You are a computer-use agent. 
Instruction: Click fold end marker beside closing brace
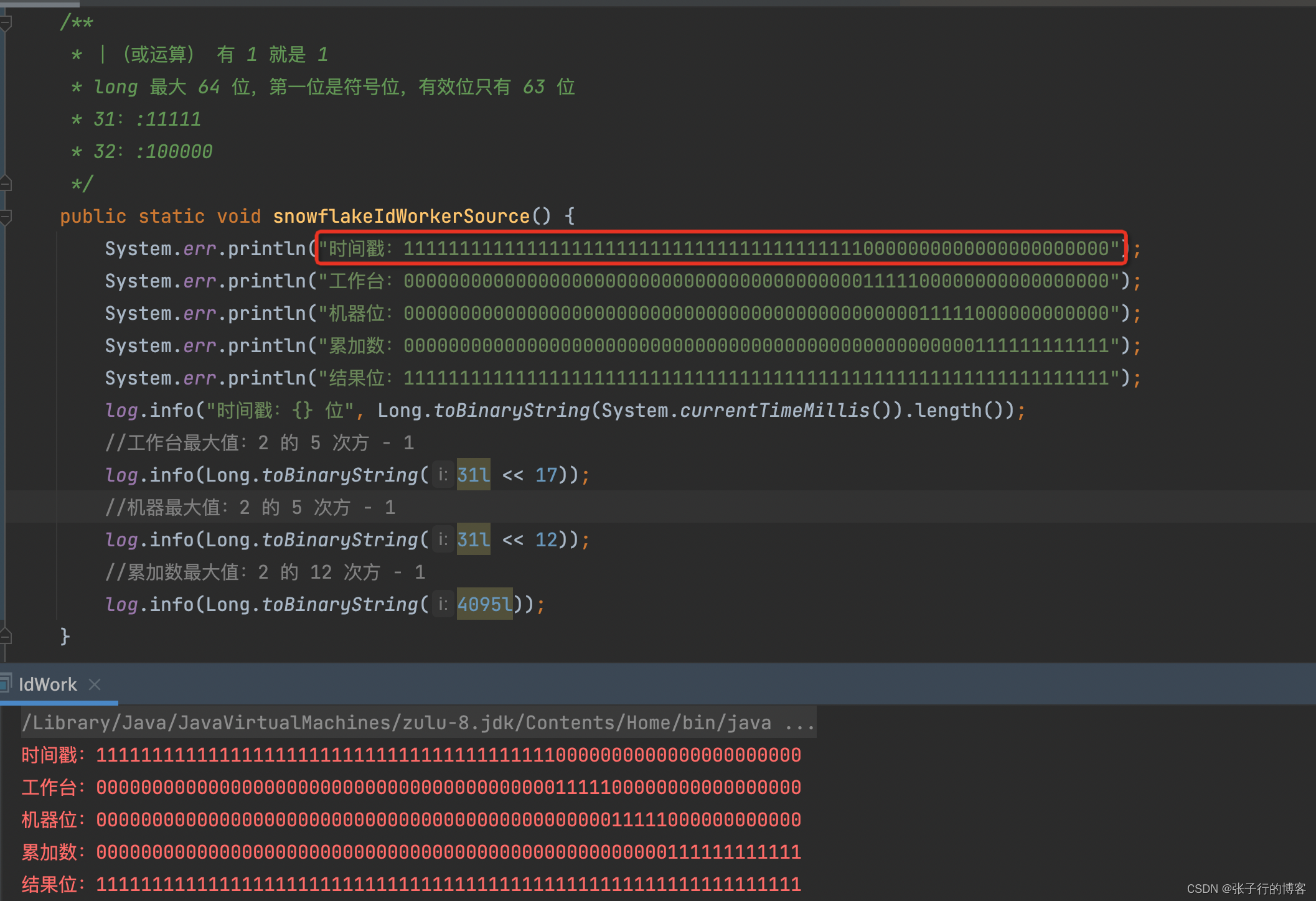click(6, 636)
